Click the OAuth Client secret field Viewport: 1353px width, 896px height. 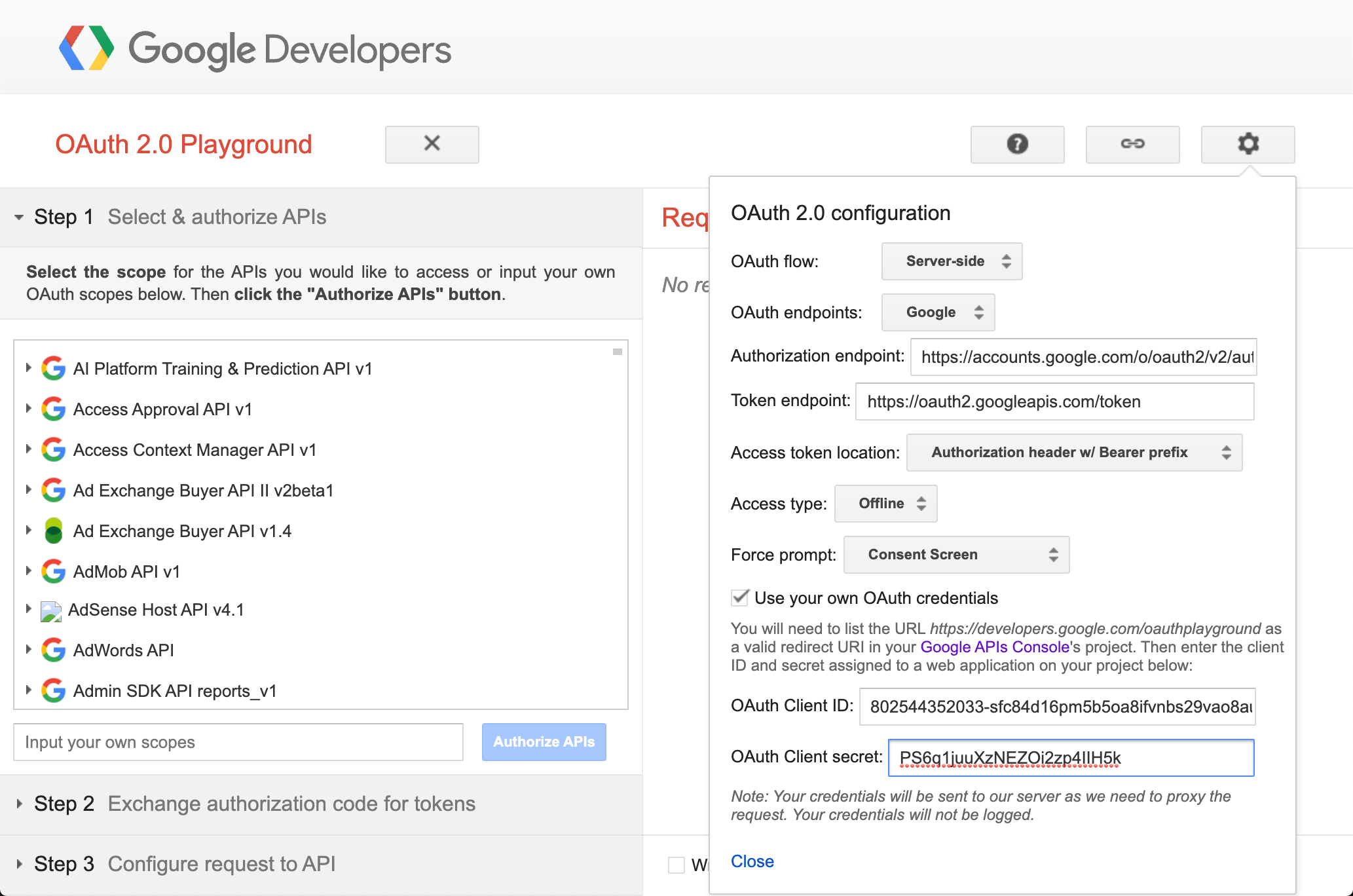(x=1071, y=758)
